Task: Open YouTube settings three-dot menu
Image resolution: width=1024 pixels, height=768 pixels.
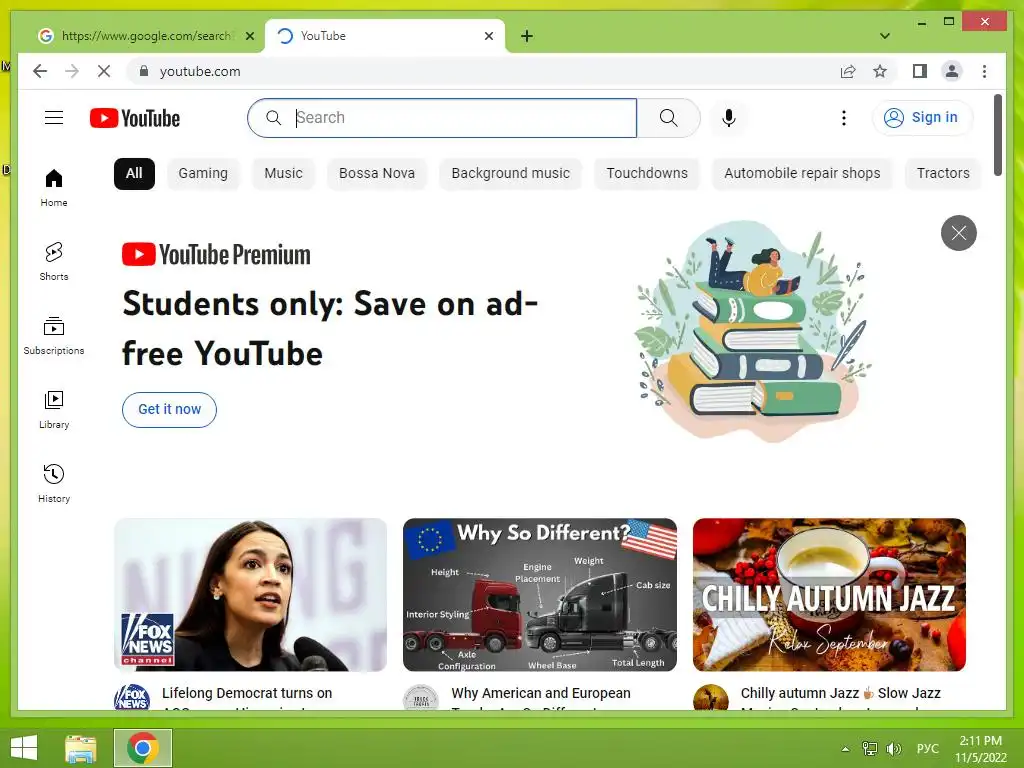Action: click(844, 118)
